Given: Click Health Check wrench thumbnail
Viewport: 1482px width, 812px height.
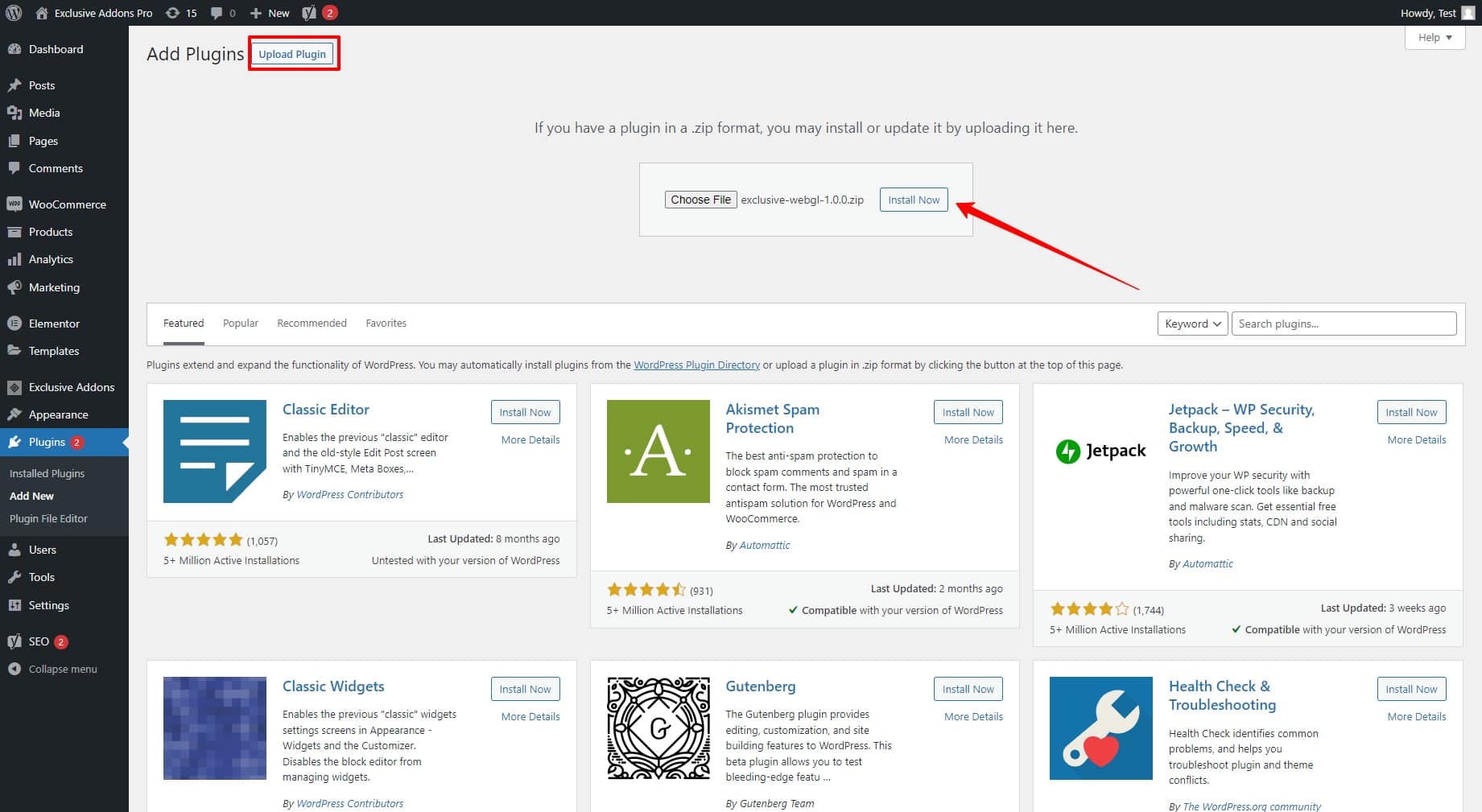Looking at the screenshot, I should click(x=1101, y=728).
